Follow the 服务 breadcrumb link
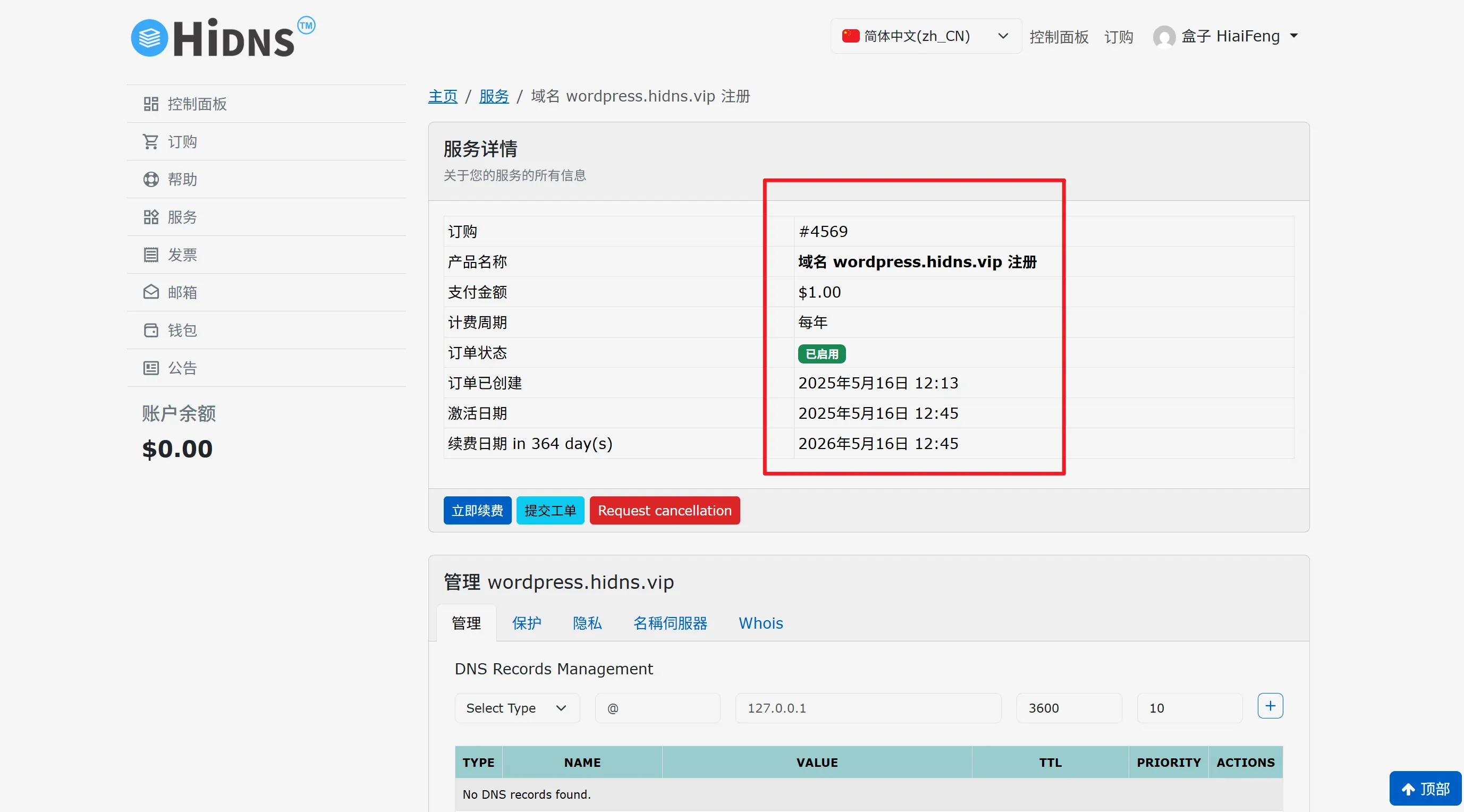1464x812 pixels. [494, 96]
